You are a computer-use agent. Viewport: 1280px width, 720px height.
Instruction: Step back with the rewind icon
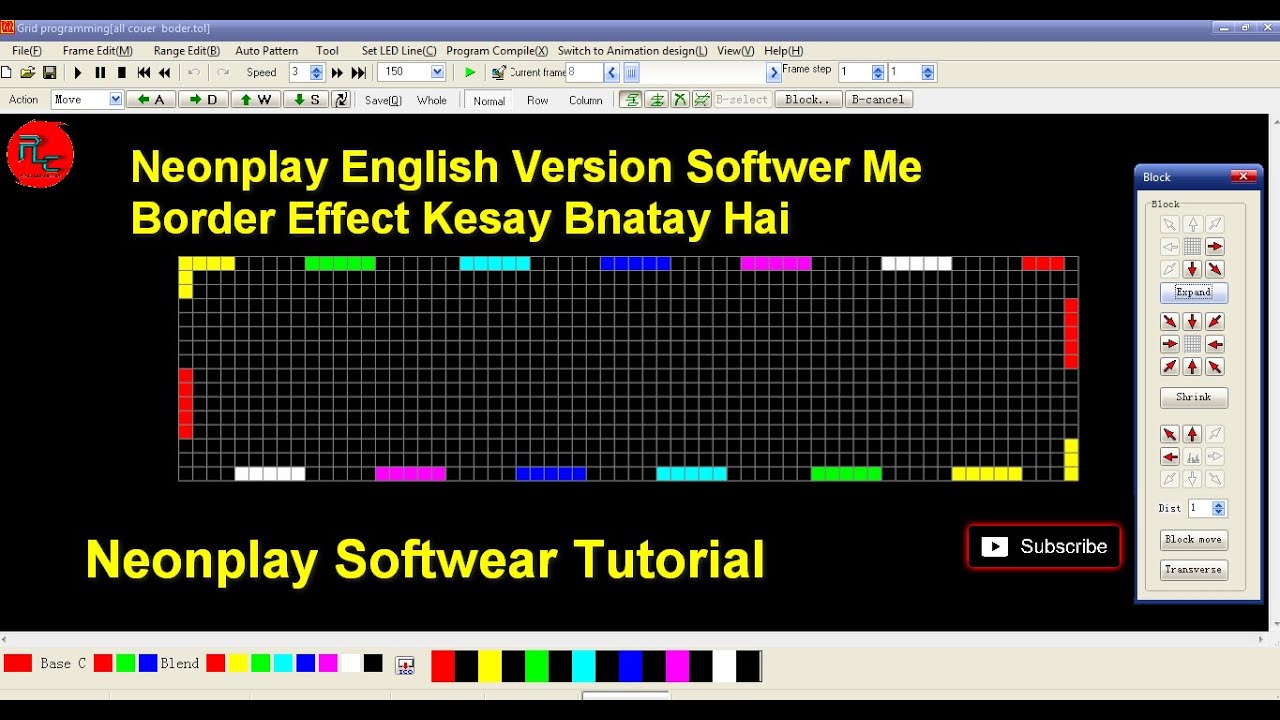(165, 72)
